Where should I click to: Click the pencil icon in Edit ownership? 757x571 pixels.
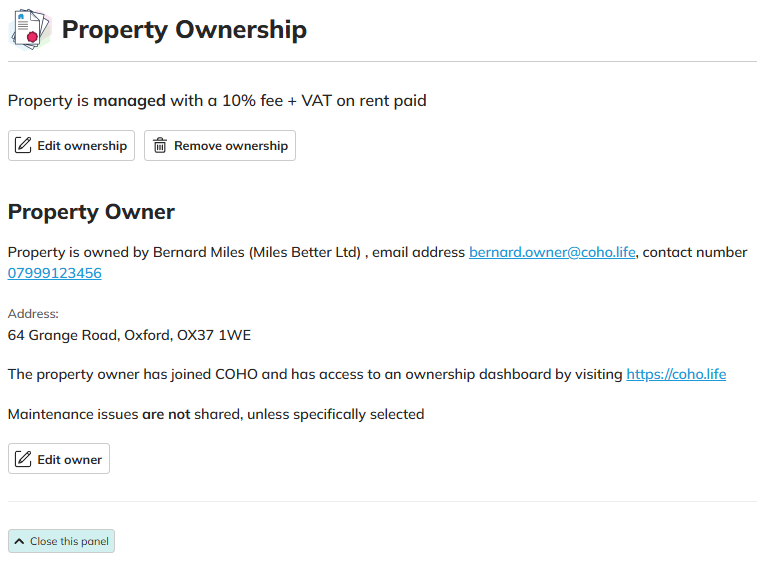pos(23,145)
